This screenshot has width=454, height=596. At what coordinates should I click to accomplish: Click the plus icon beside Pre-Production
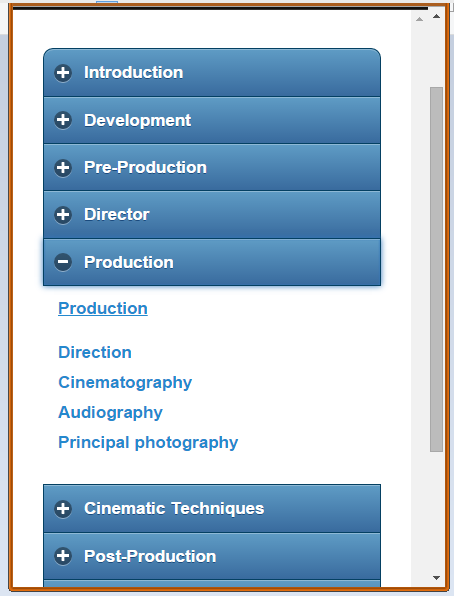[63, 168]
